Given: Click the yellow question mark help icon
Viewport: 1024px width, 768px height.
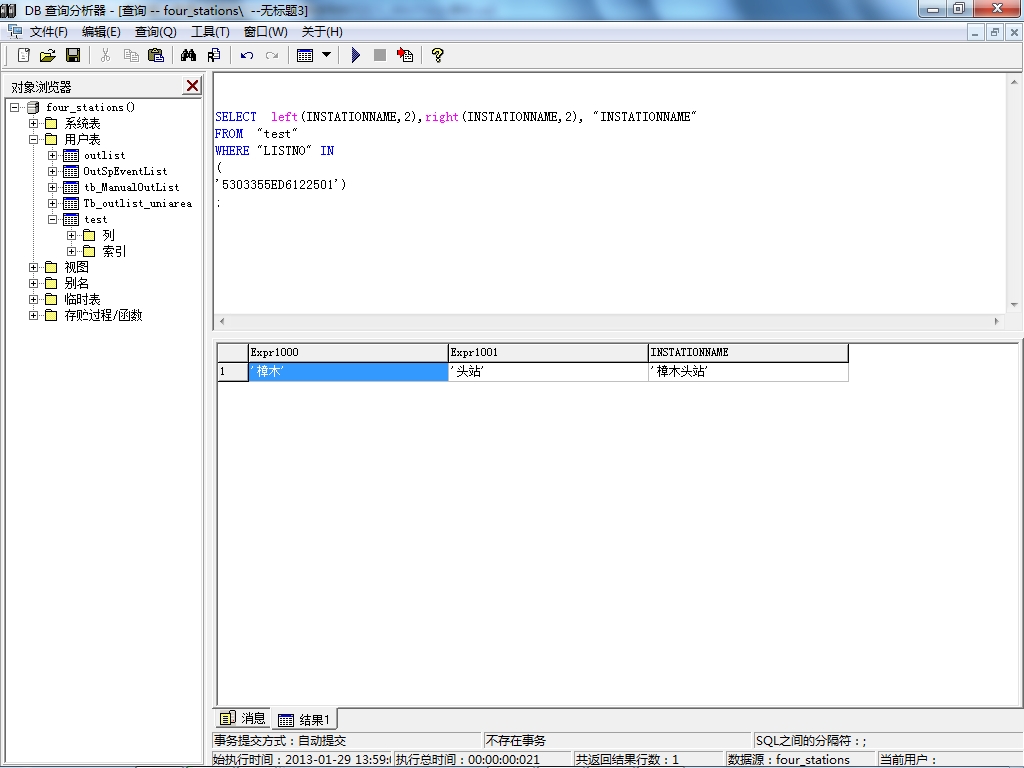Looking at the screenshot, I should pos(437,55).
